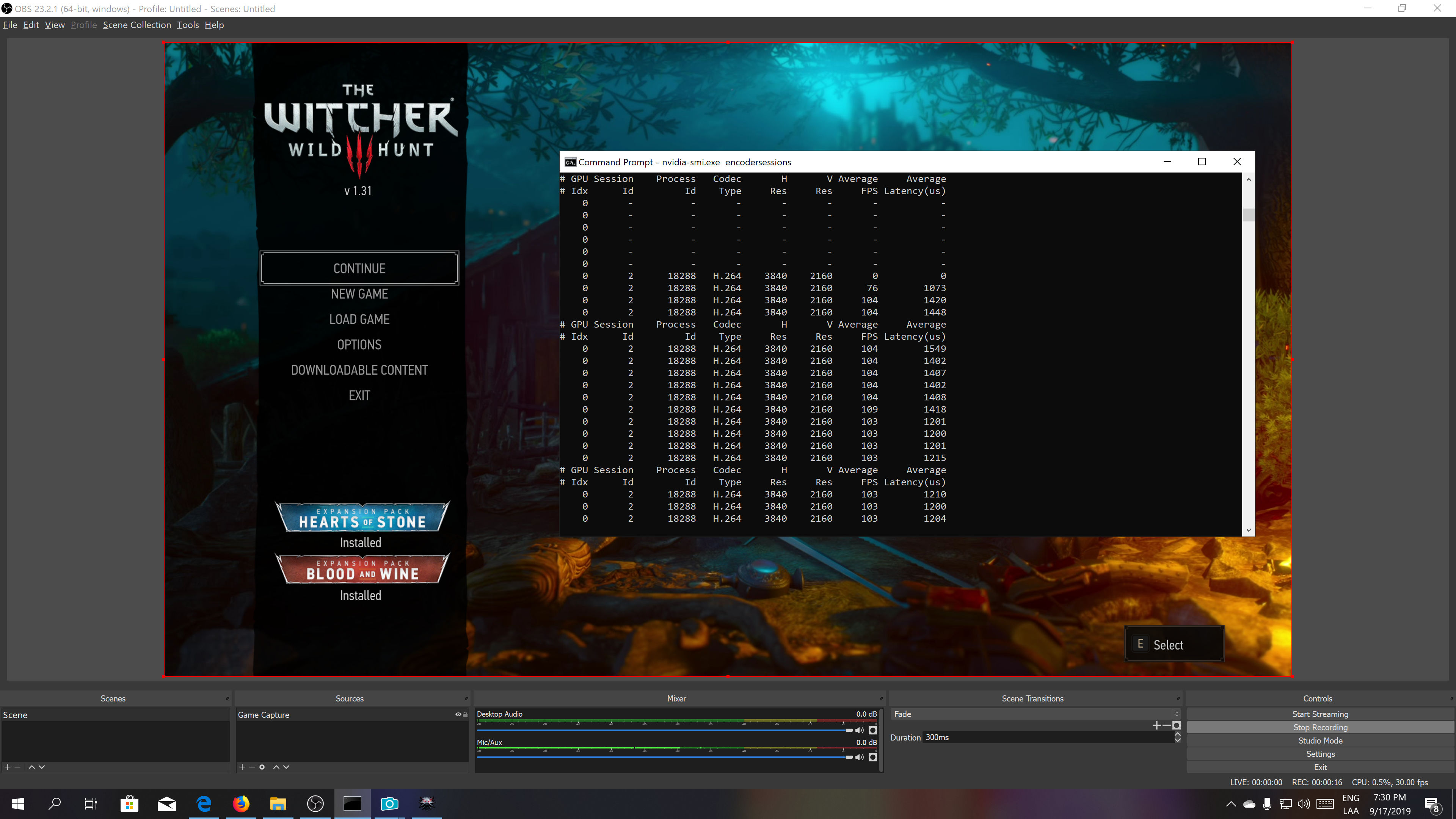Mute the Desktop Audio channel
The width and height of the screenshot is (1456, 819).
[860, 730]
